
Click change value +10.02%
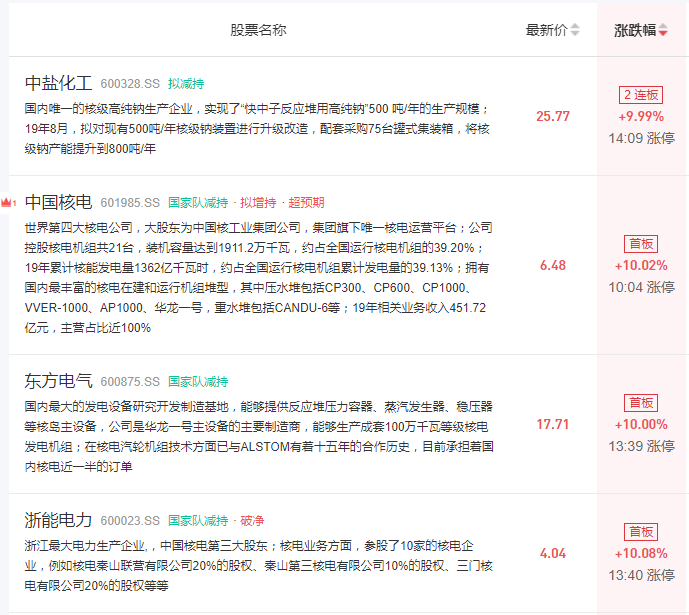(641, 265)
